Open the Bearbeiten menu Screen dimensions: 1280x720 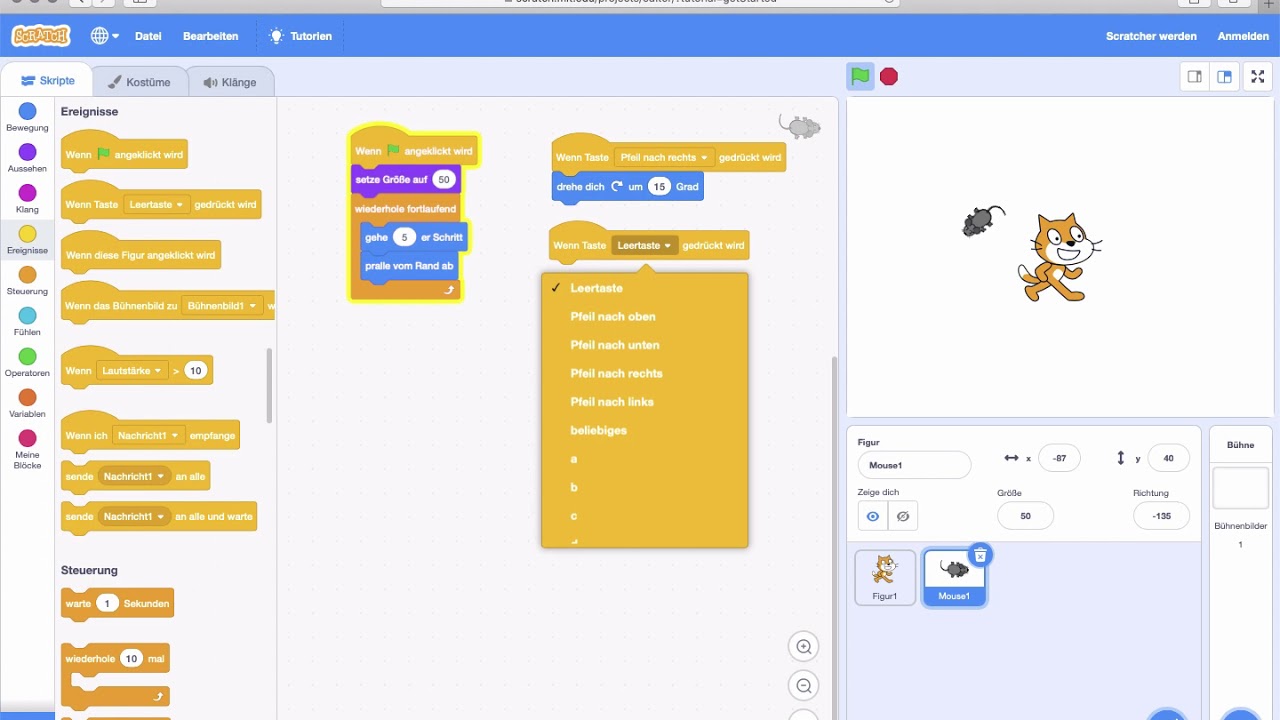210,36
